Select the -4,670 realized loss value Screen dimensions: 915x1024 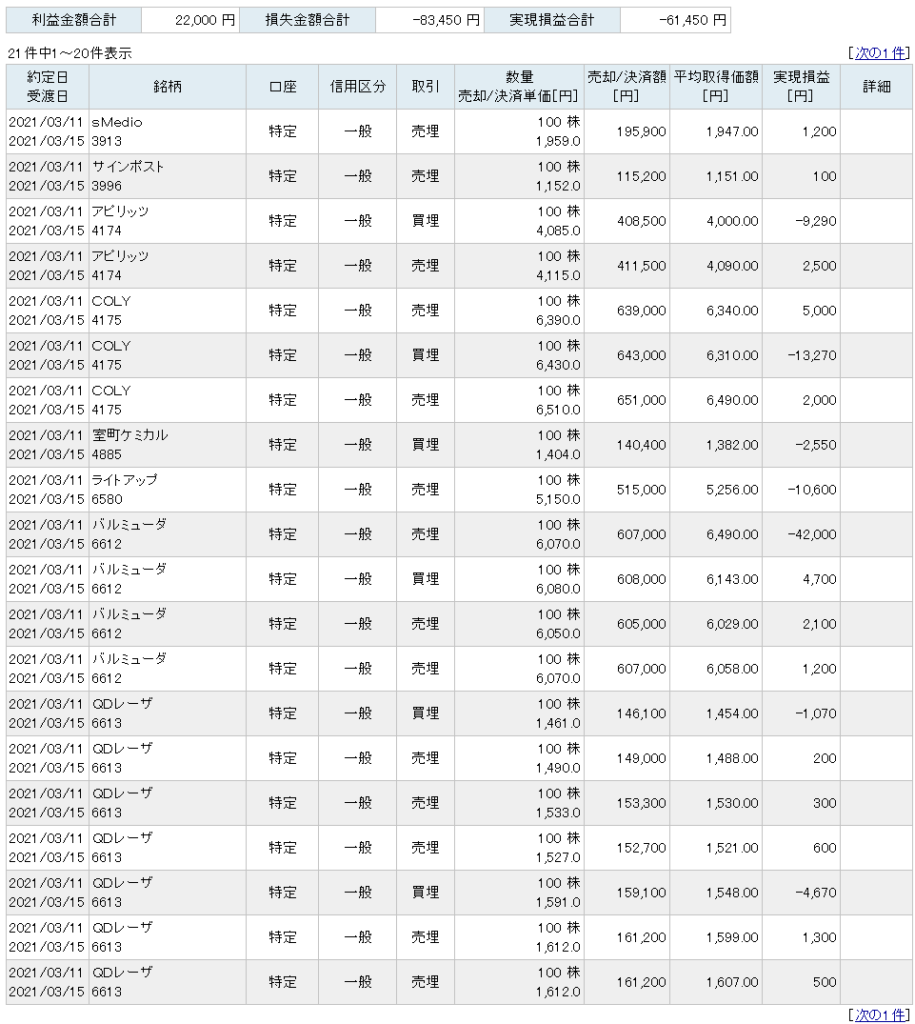coord(816,892)
